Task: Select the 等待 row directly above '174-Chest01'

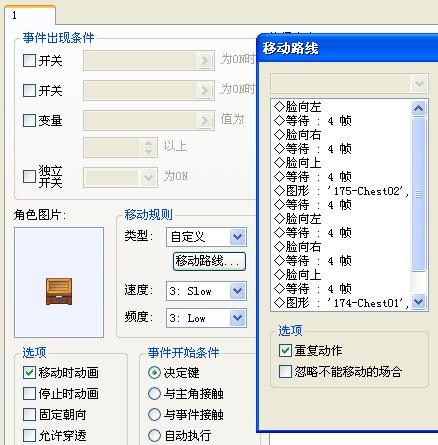Action: point(341,289)
